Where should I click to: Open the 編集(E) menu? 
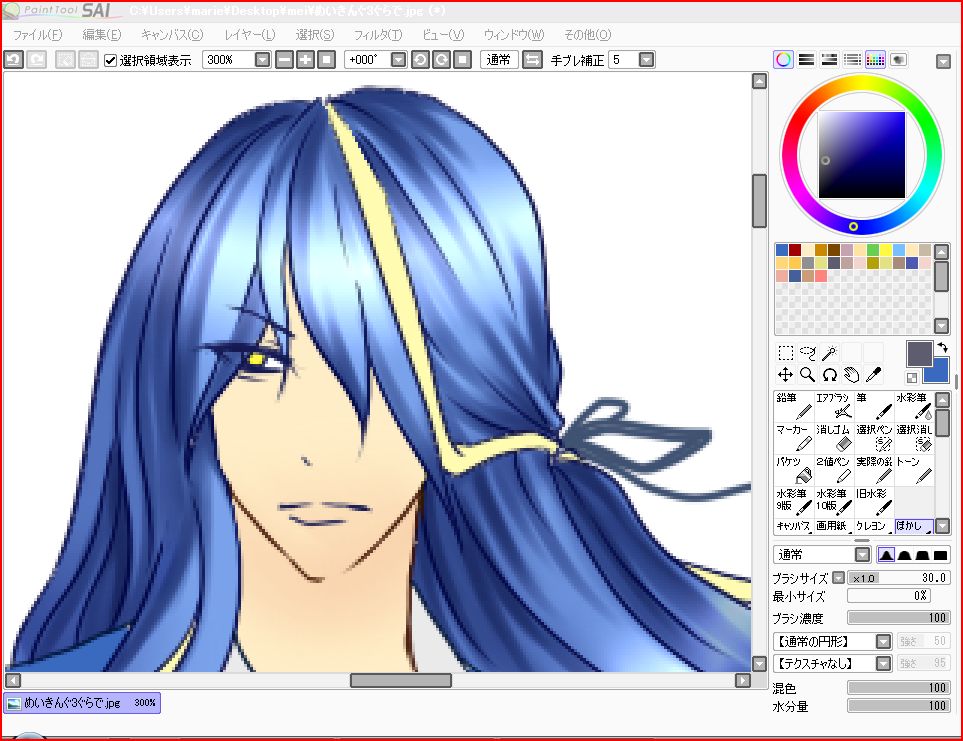click(102, 35)
